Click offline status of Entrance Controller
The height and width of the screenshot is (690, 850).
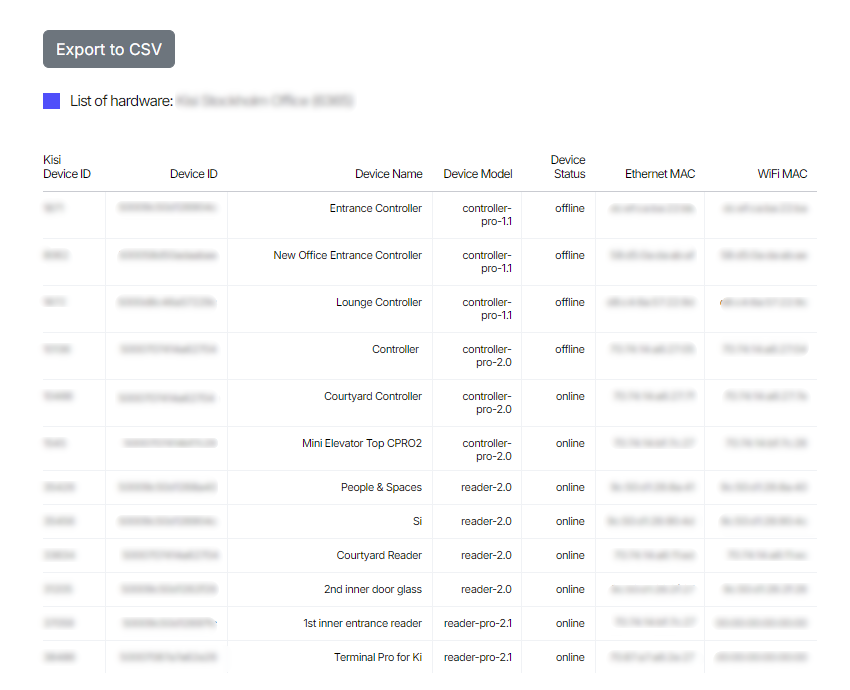tap(570, 208)
